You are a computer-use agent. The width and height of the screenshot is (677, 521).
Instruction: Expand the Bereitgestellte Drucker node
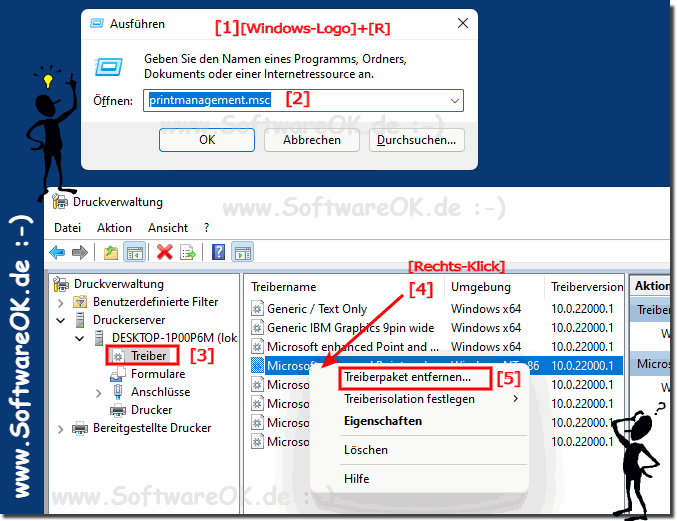pos(60,429)
